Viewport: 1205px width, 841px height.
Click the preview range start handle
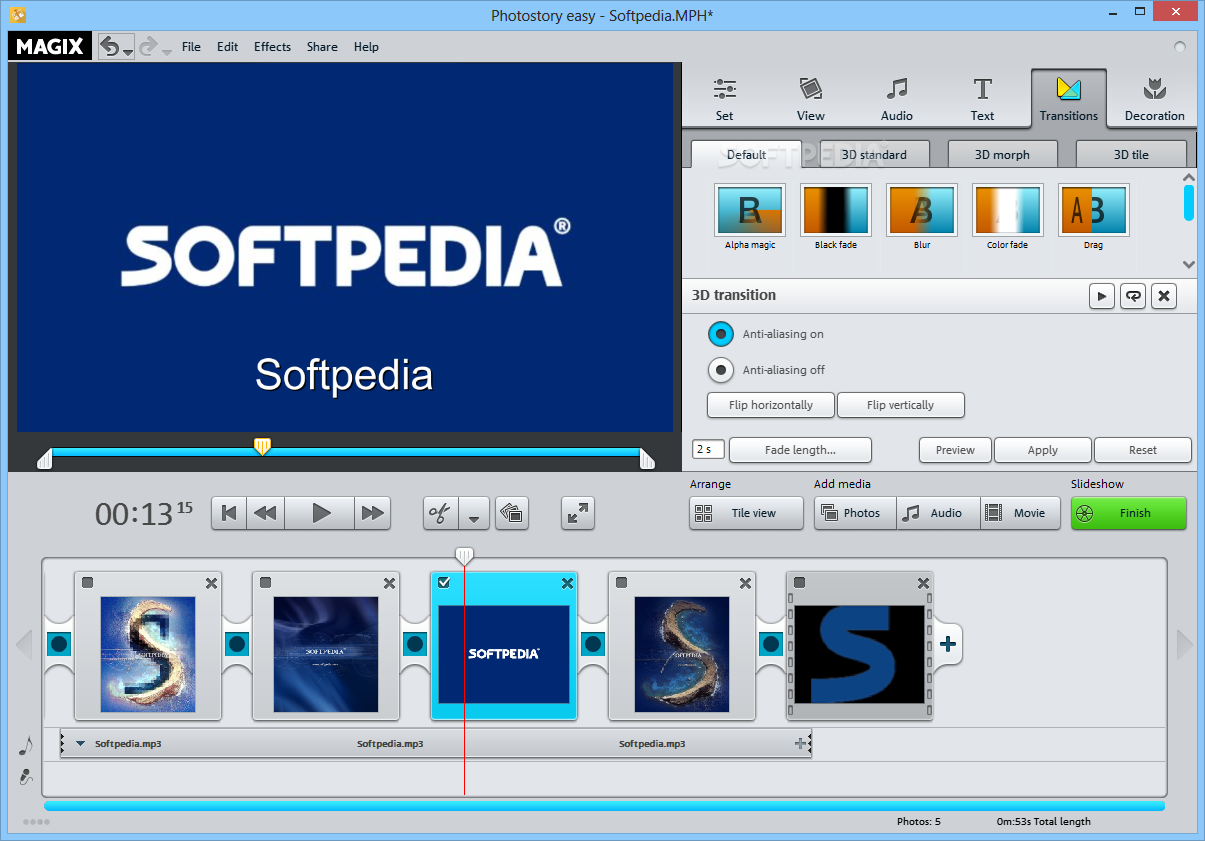pos(44,458)
